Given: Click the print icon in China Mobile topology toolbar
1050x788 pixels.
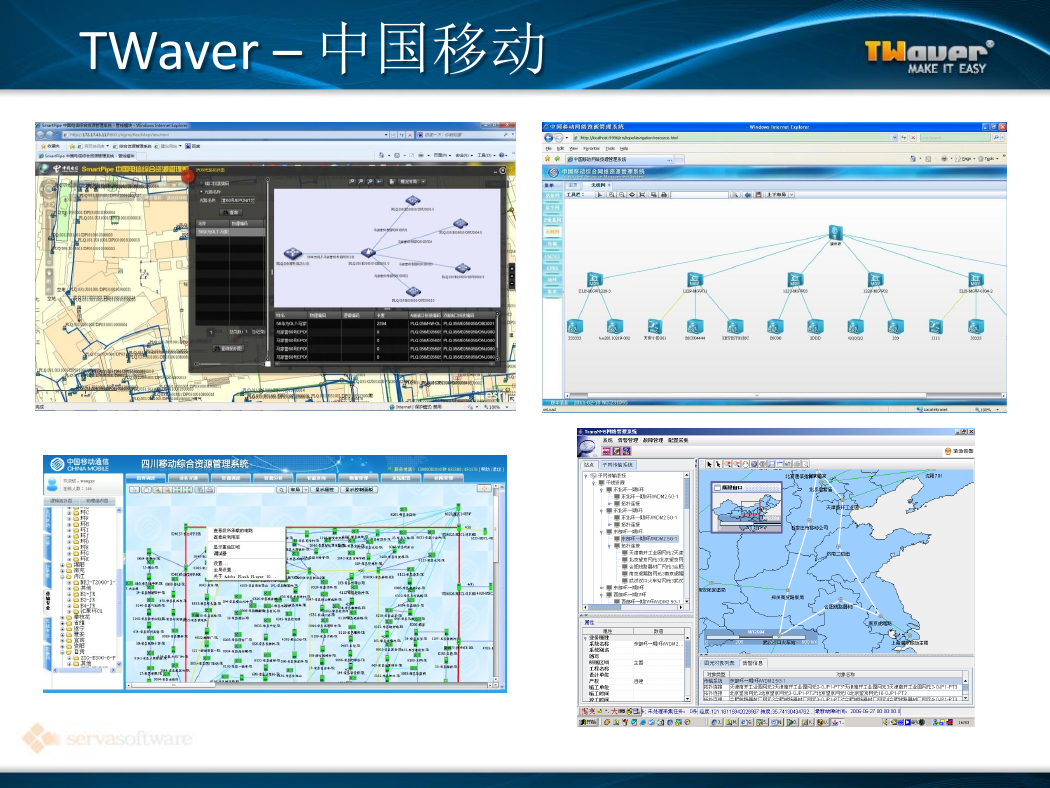Looking at the screenshot, I should (664, 195).
